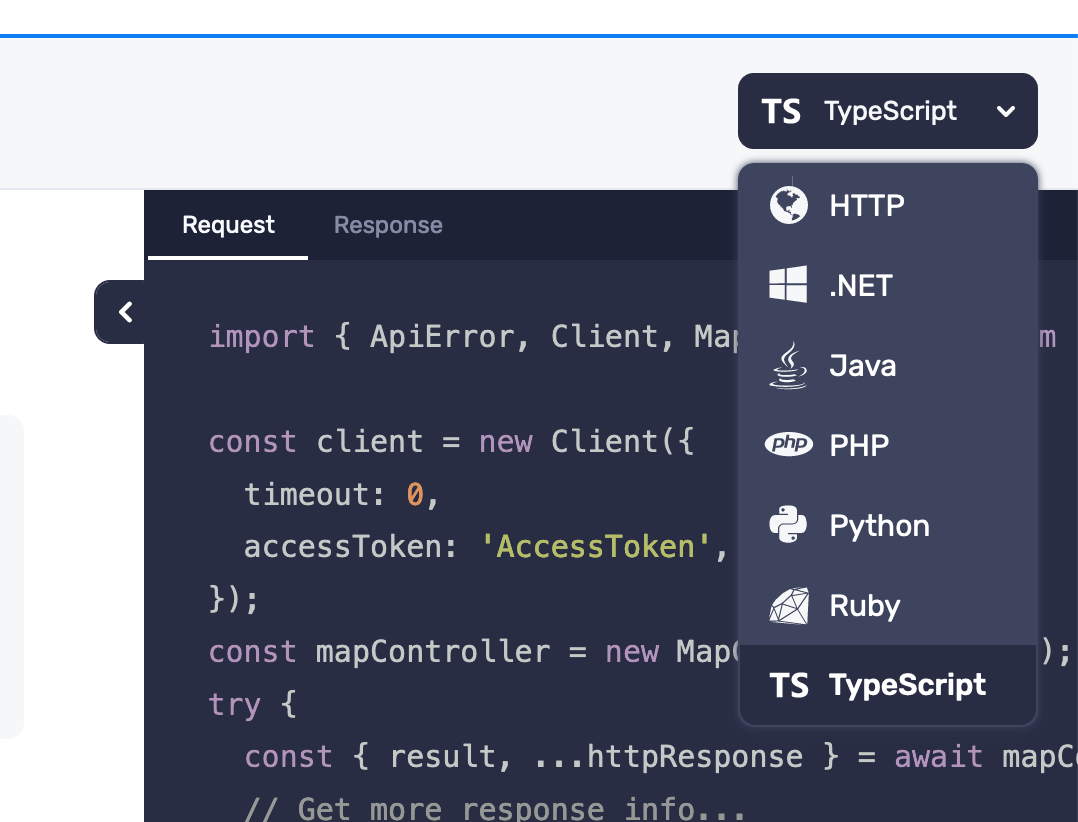Select HTTP from language list
Image resolution: width=1078 pixels, height=822 pixels.
[888, 205]
